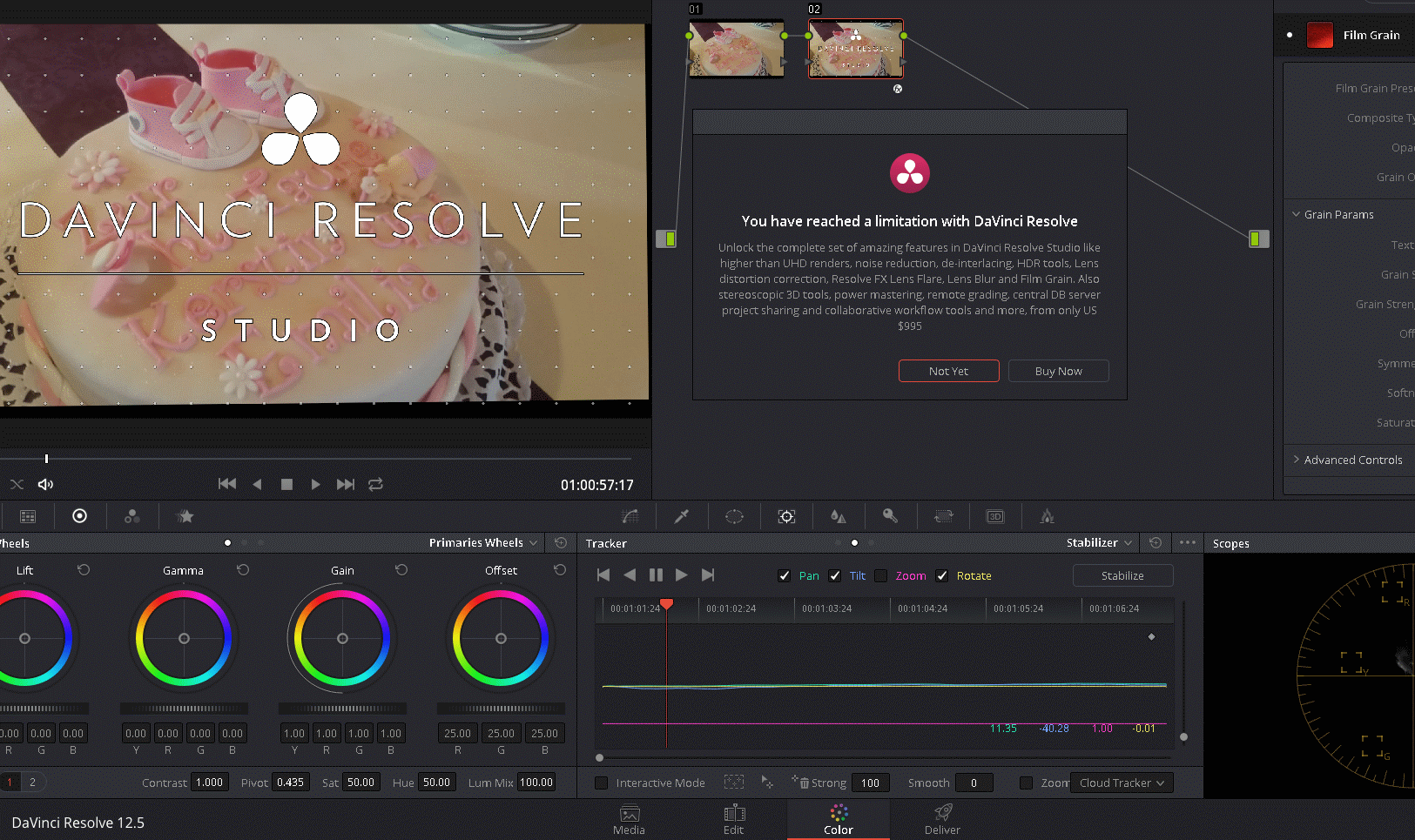This screenshot has width=1415, height=840.
Task: Open the Power Window palette
Action: [x=734, y=516]
